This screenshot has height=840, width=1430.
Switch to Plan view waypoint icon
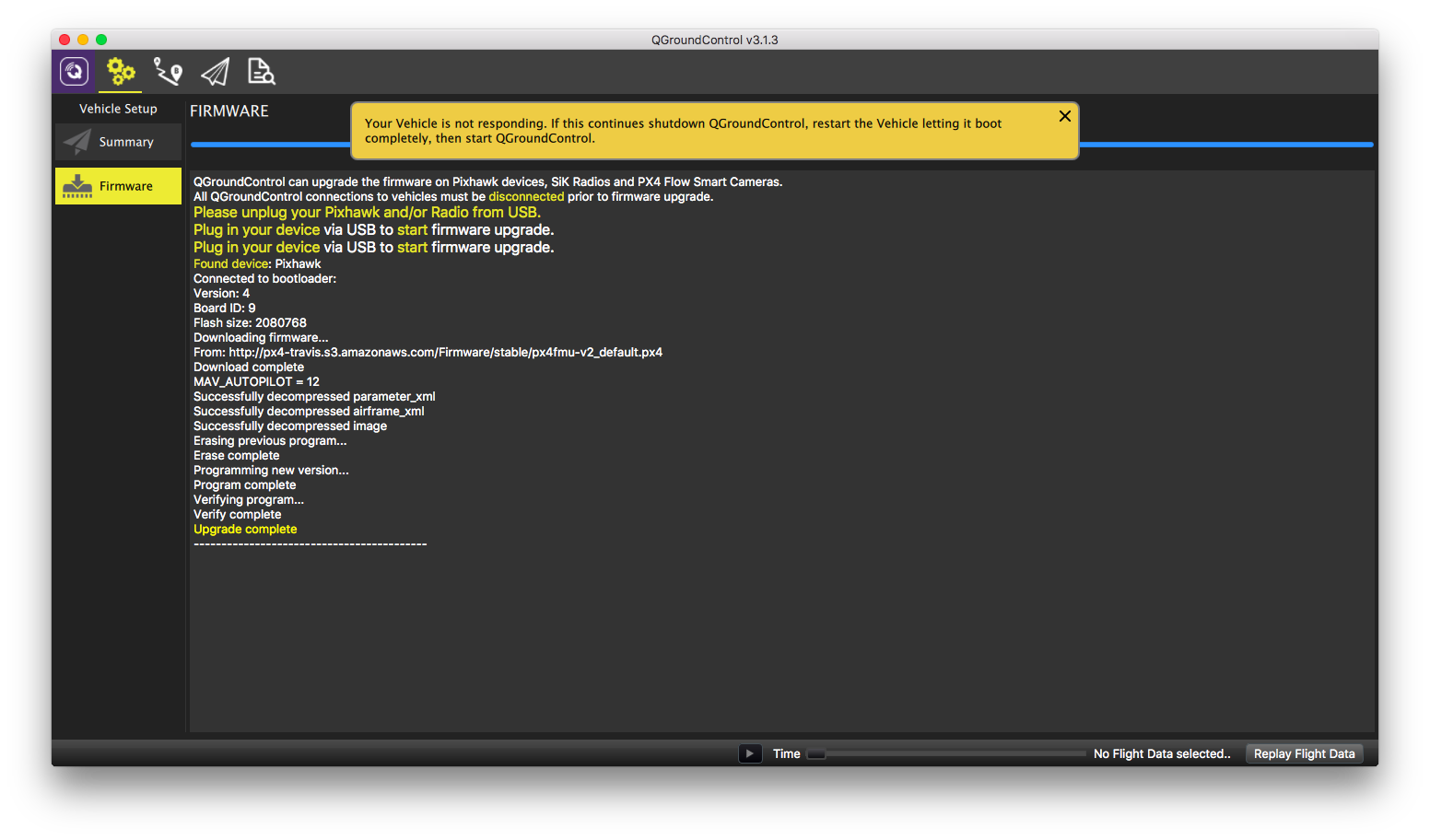(168, 72)
